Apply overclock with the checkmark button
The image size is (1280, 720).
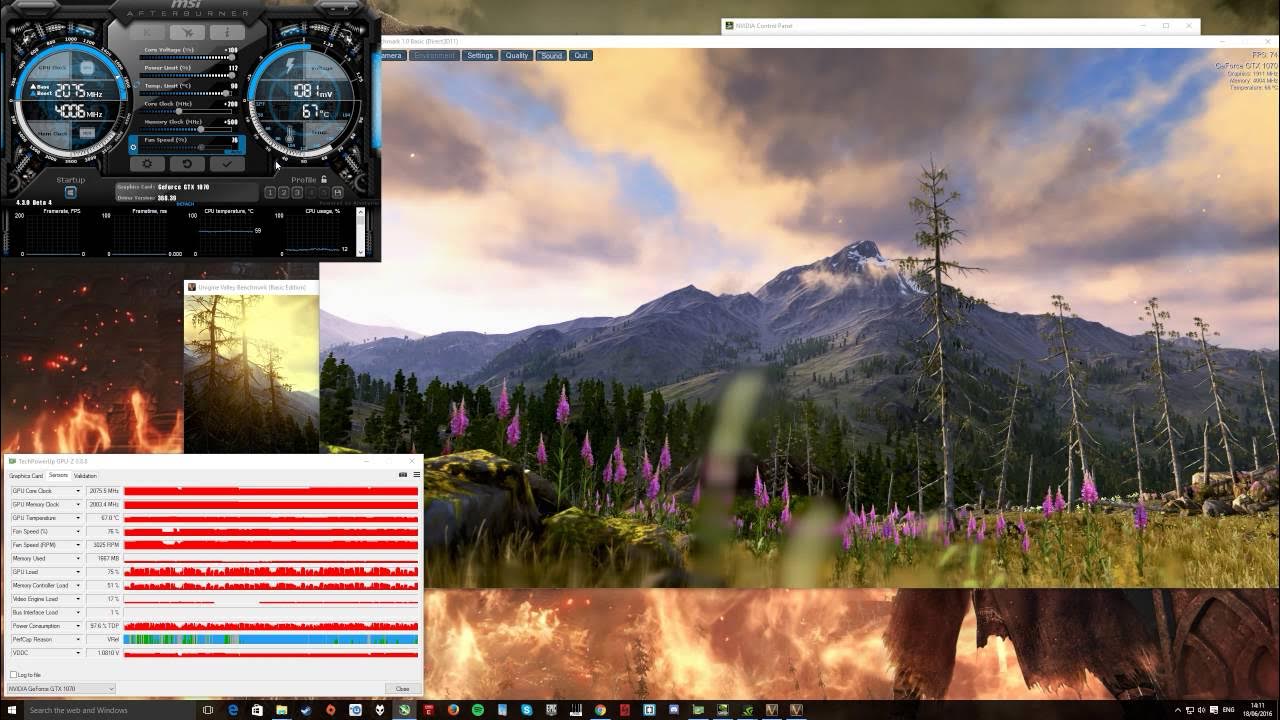click(227, 164)
